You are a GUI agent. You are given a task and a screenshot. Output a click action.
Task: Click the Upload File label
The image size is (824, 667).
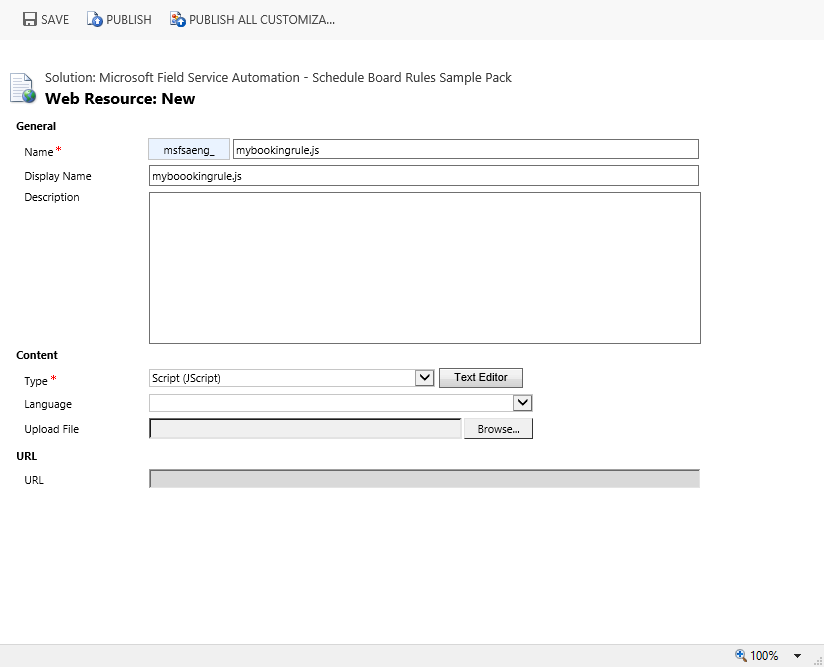[x=52, y=429]
